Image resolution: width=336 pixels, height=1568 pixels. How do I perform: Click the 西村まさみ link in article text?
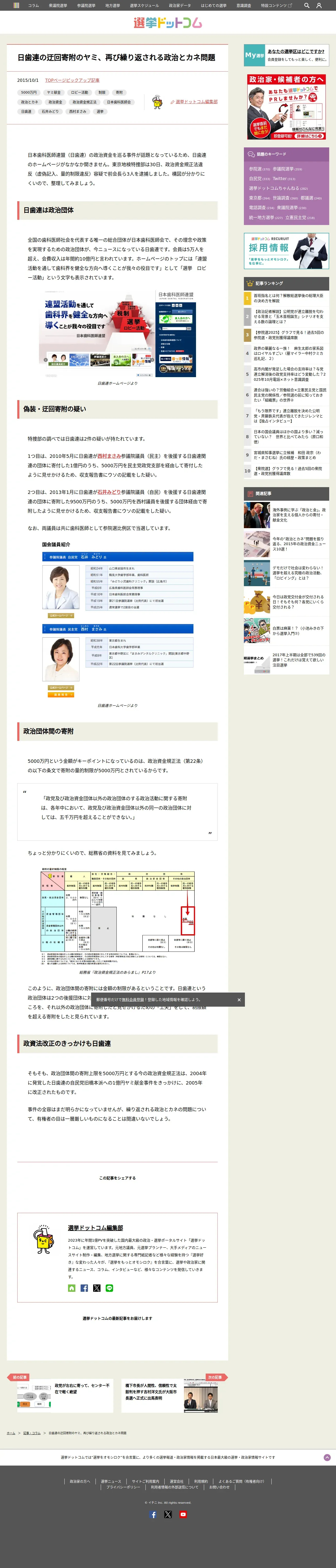pos(109,456)
